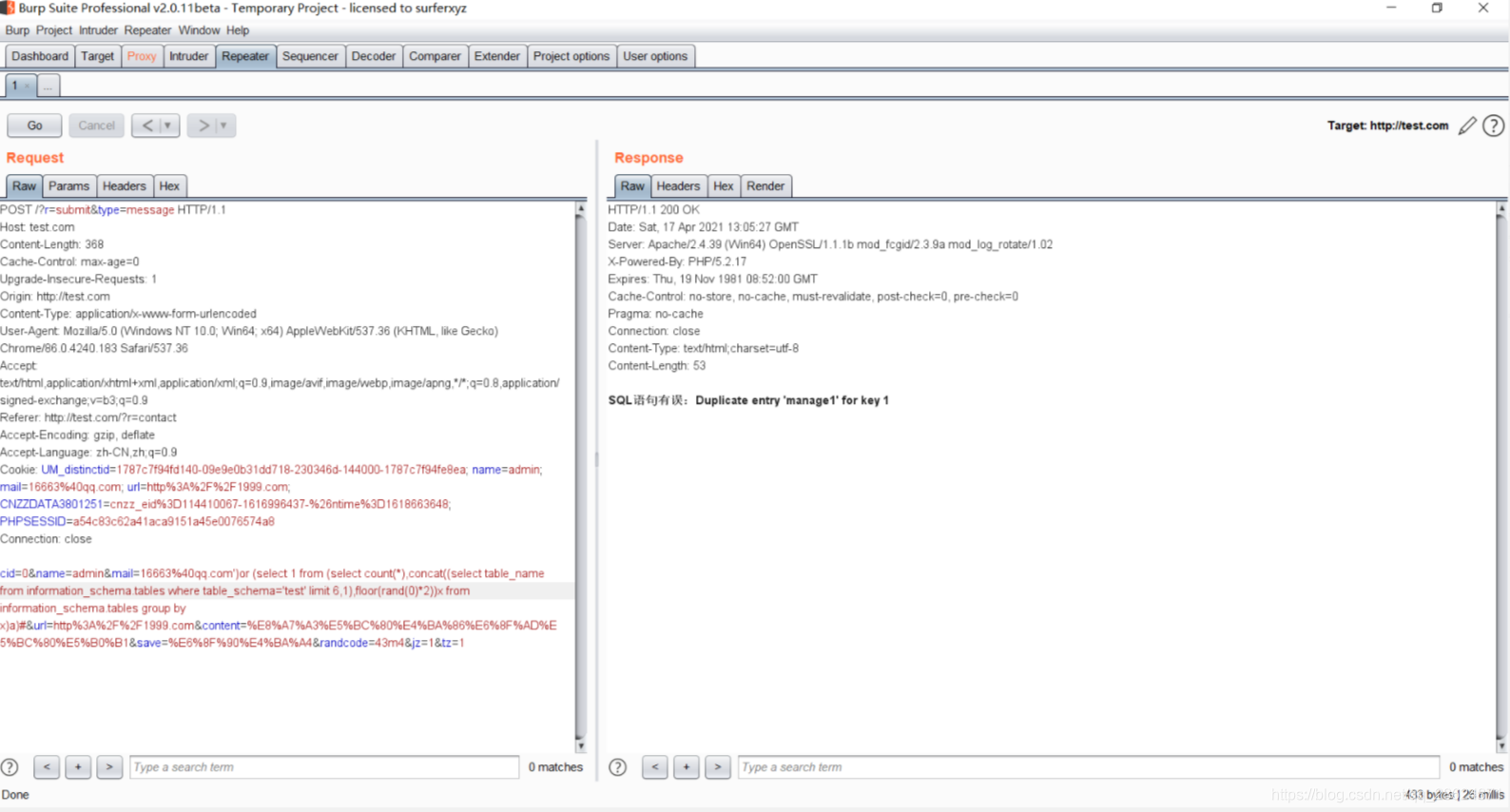Click the 'Referer: http://test.com/?r=contact' line
Screen dimensions: 1510x812
87,417
